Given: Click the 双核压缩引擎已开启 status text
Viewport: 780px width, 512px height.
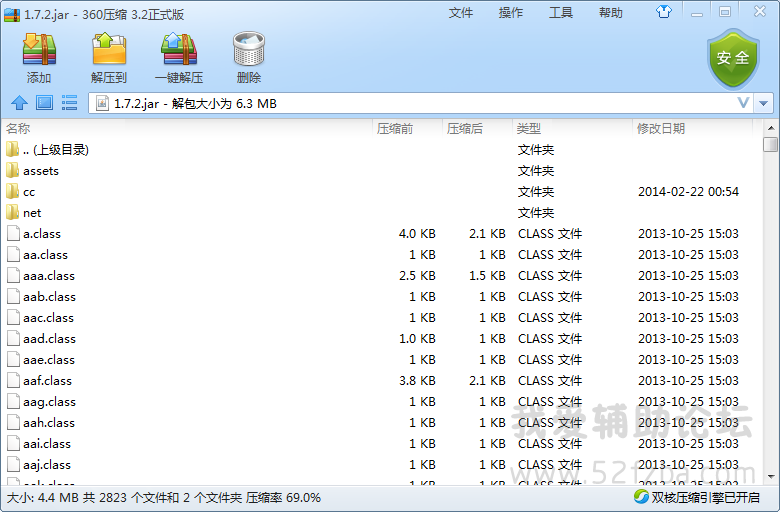Looking at the screenshot, I should click(x=705, y=497).
